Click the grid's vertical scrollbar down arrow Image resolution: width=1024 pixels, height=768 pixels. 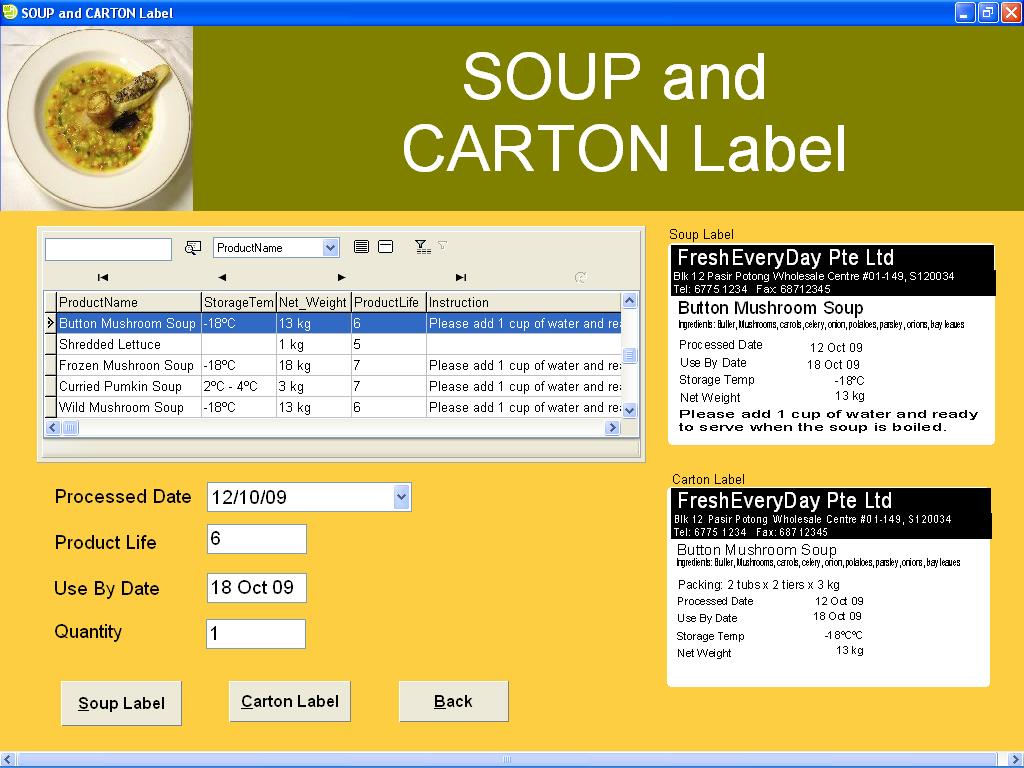point(630,410)
